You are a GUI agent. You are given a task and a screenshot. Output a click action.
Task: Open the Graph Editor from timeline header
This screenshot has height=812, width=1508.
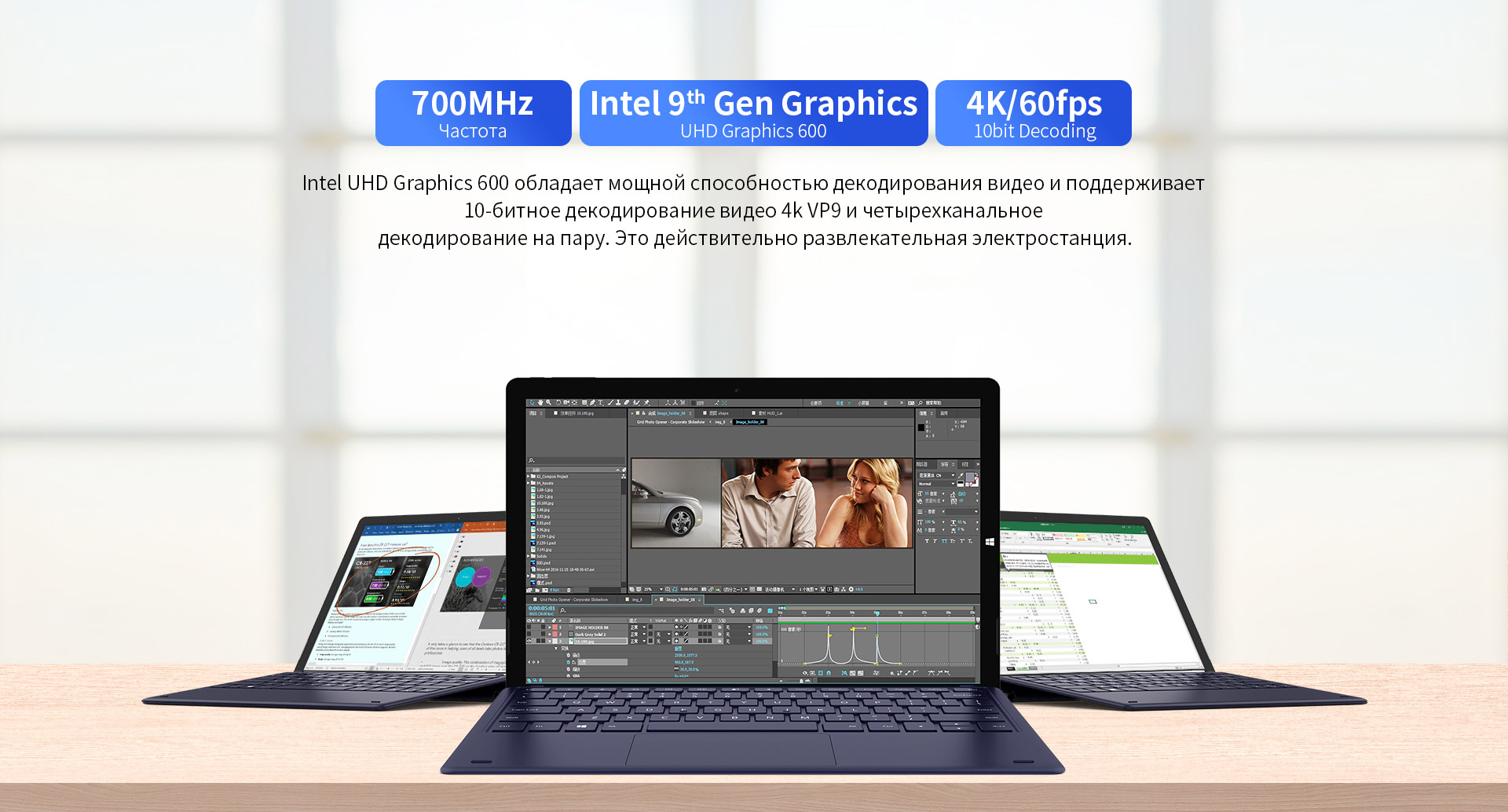click(770, 610)
